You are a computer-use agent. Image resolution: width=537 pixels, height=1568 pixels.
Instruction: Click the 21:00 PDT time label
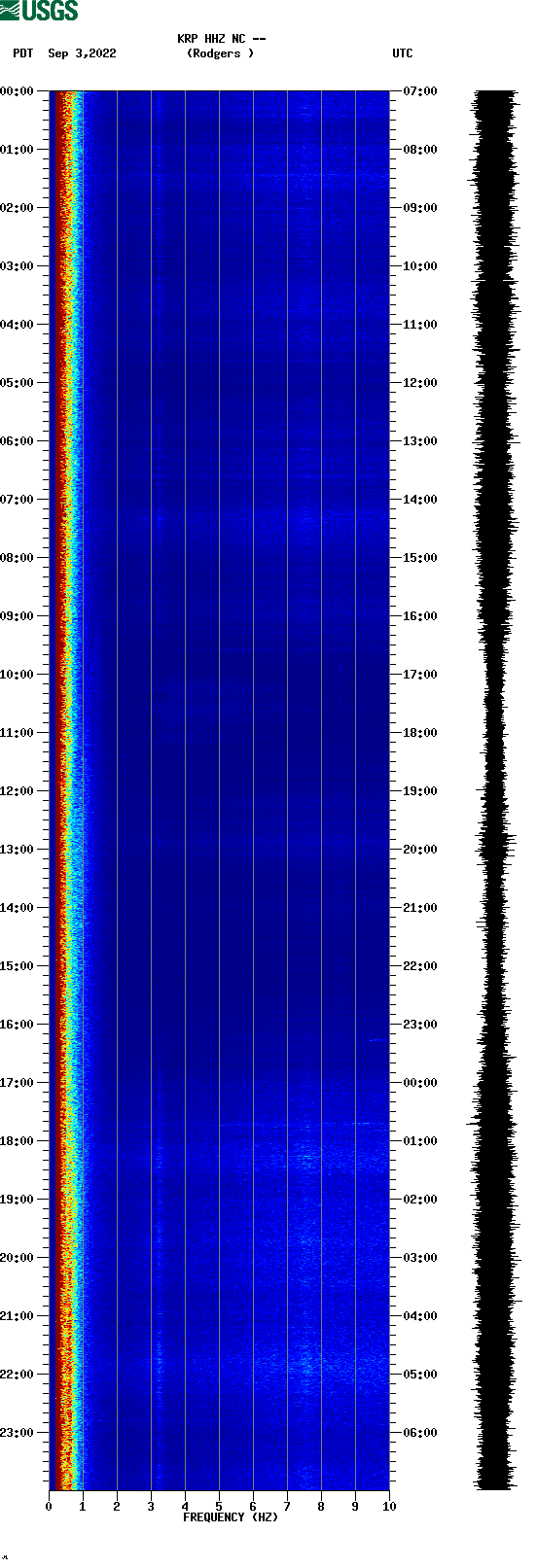click(x=18, y=1316)
